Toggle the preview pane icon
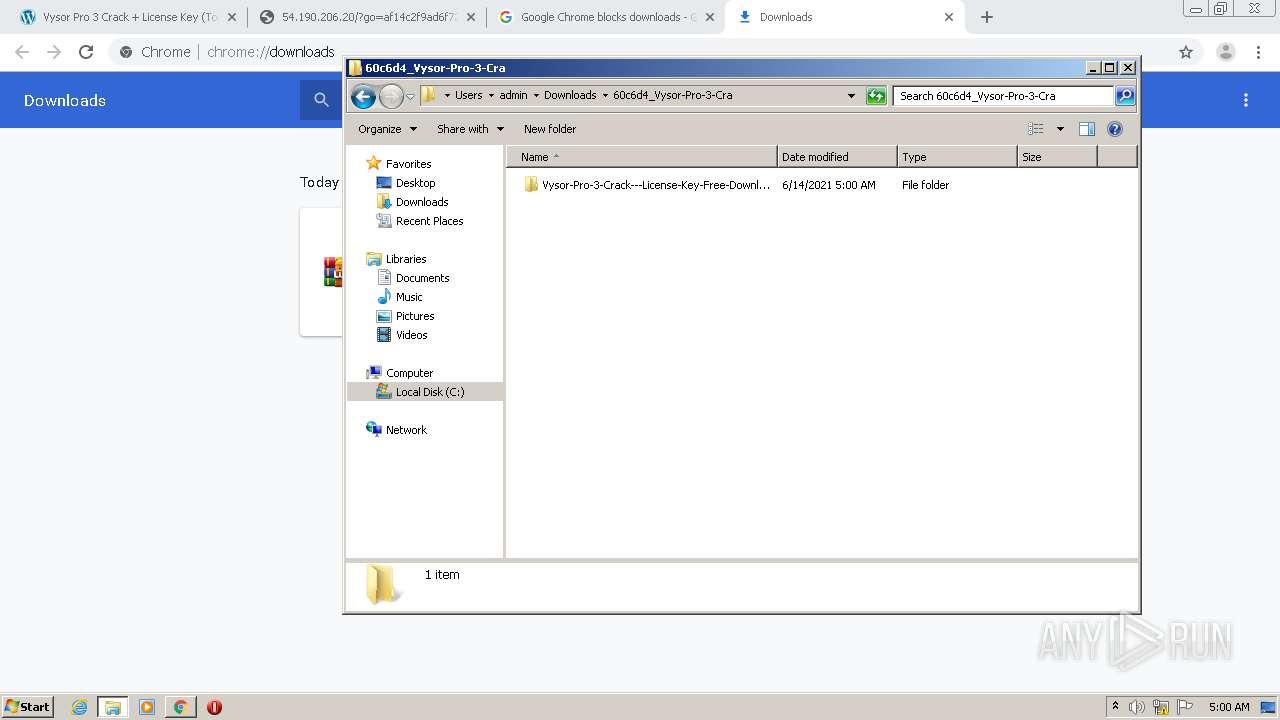This screenshot has height=720, width=1280. 1087,129
